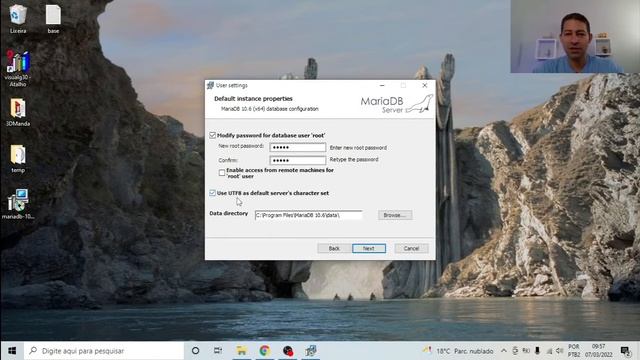Image resolution: width=640 pixels, height=360 pixels.
Task: Toggle Use UTF8 as default charset checkbox
Action: click(212, 193)
